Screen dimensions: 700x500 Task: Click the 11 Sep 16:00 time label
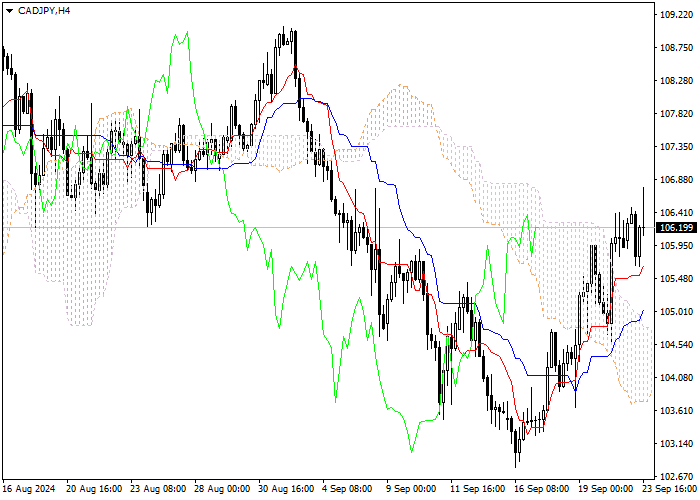478,489
